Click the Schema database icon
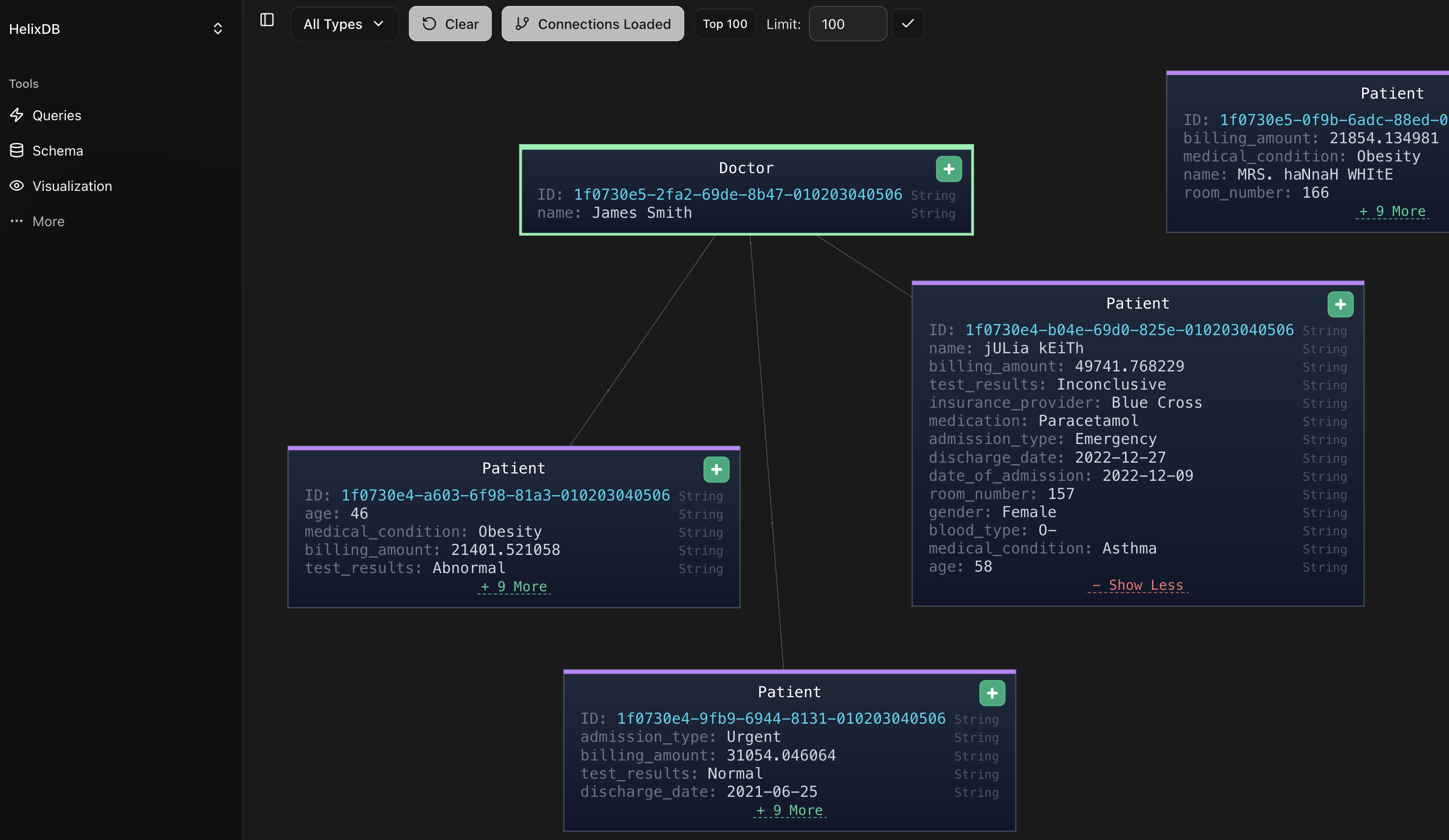1449x840 pixels. (x=17, y=151)
